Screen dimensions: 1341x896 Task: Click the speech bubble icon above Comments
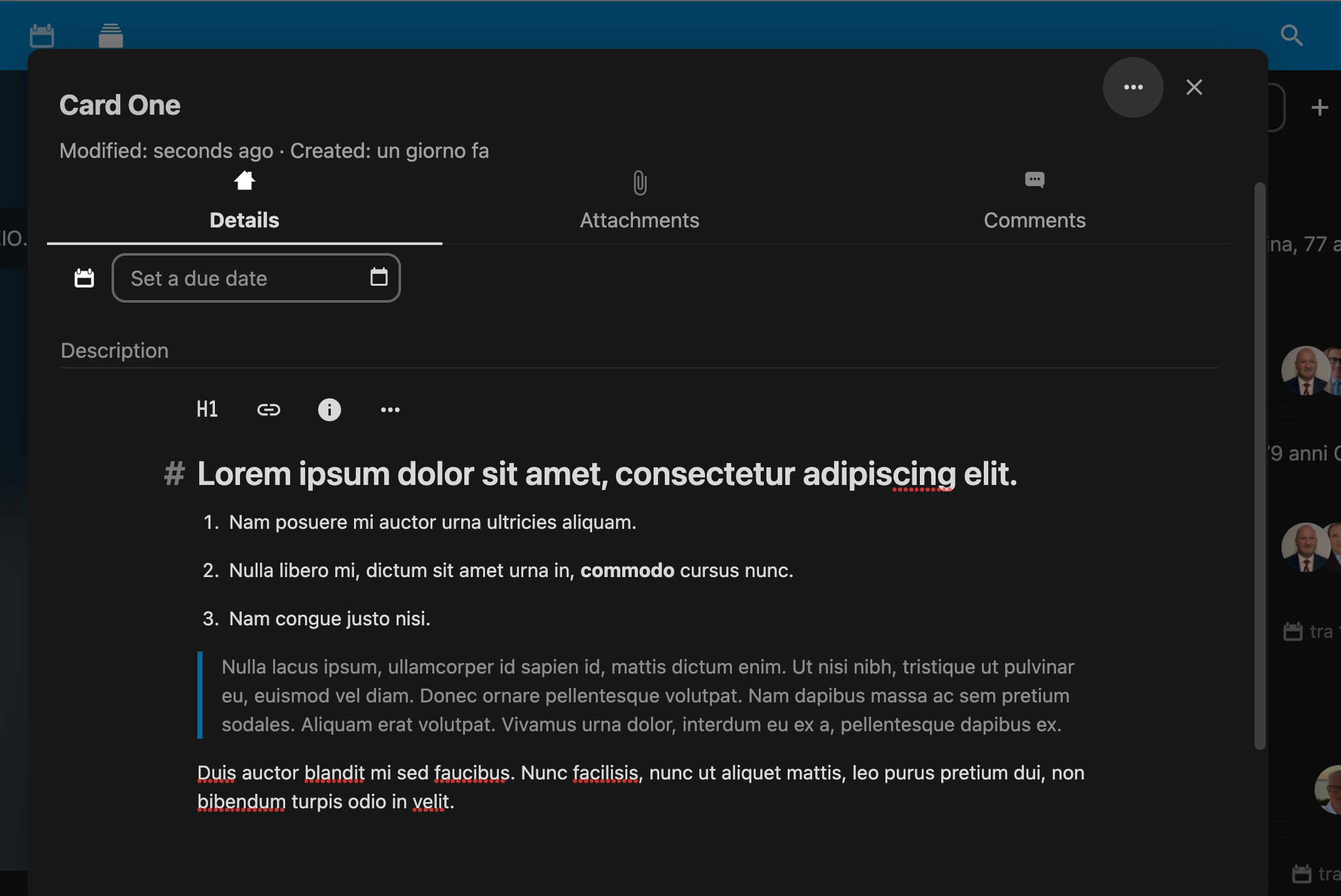tap(1033, 180)
